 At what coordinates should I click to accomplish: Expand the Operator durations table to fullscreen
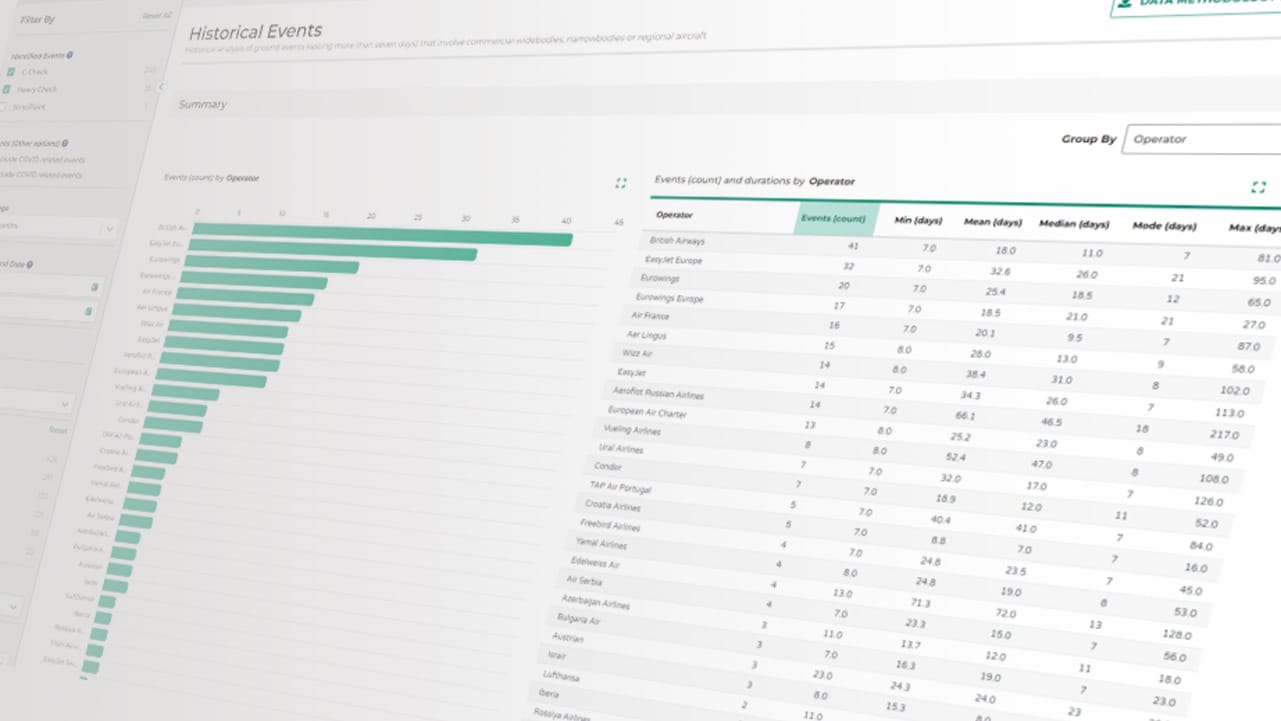pos(1258,187)
